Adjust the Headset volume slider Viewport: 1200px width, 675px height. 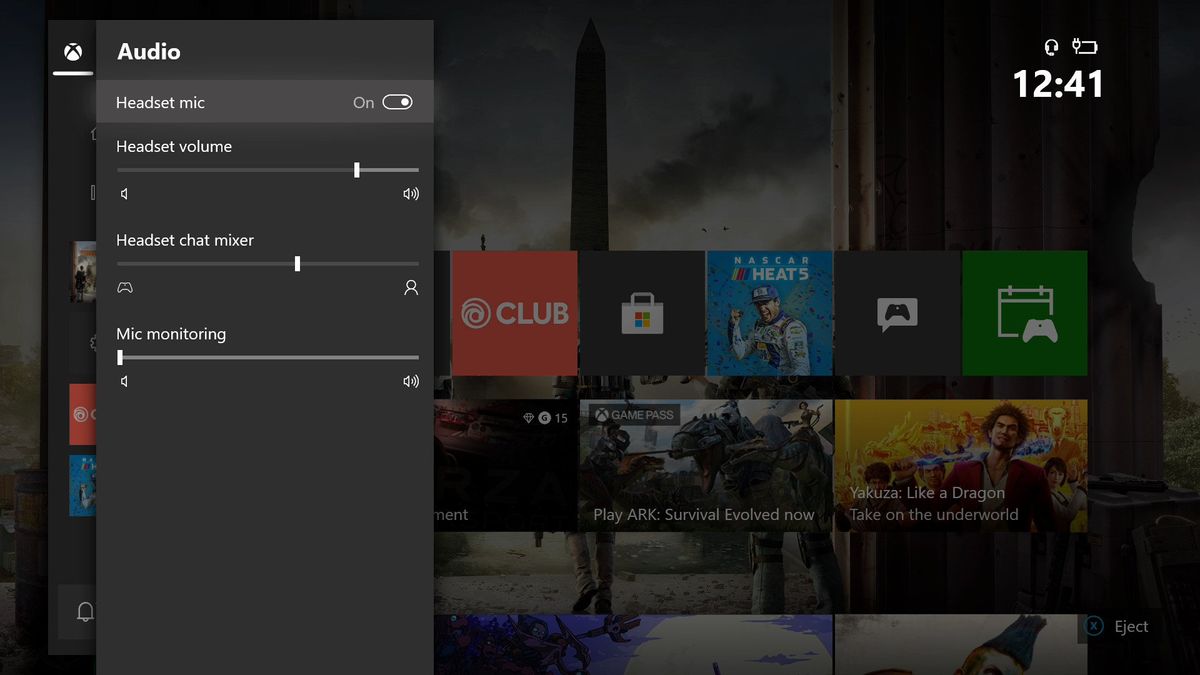coord(356,169)
